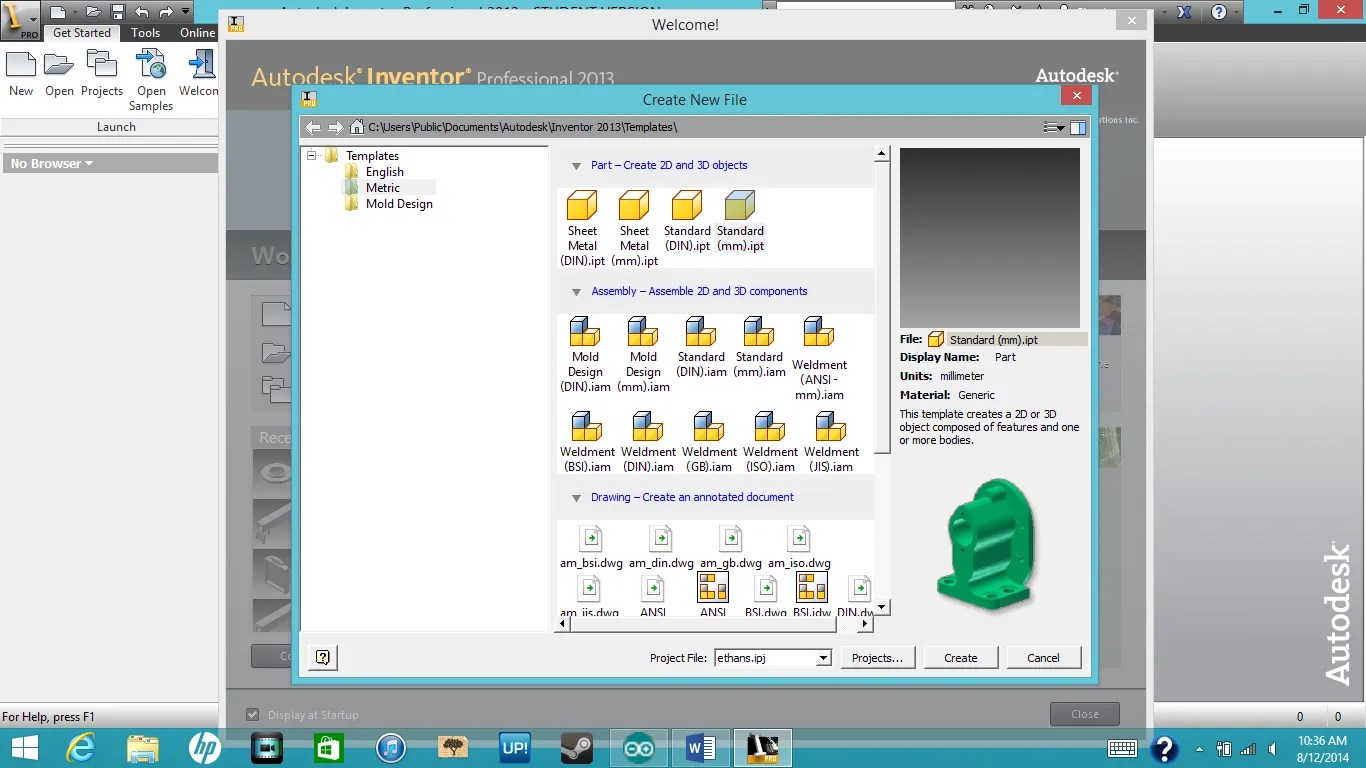Choose Mold Design (mm).iam template
Screen dimensions: 1366x768
point(643,355)
